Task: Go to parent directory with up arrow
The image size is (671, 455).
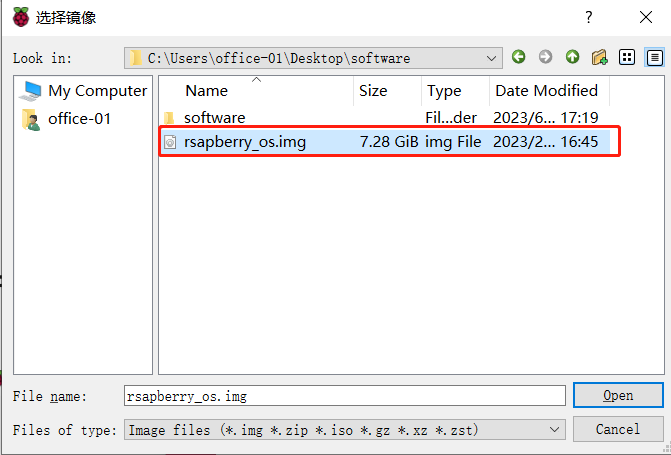Action: (x=573, y=57)
